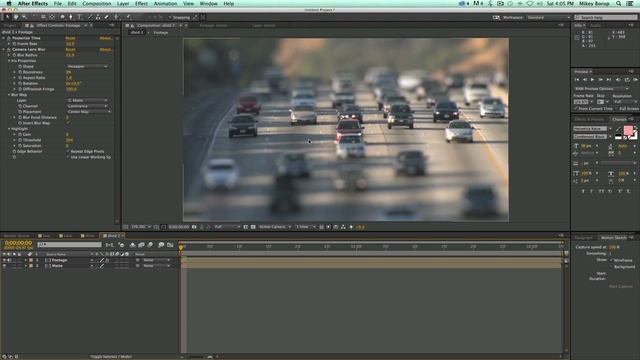640x360 pixels.
Task: Toggle Invert Blur Map checkbox
Action: point(68,123)
